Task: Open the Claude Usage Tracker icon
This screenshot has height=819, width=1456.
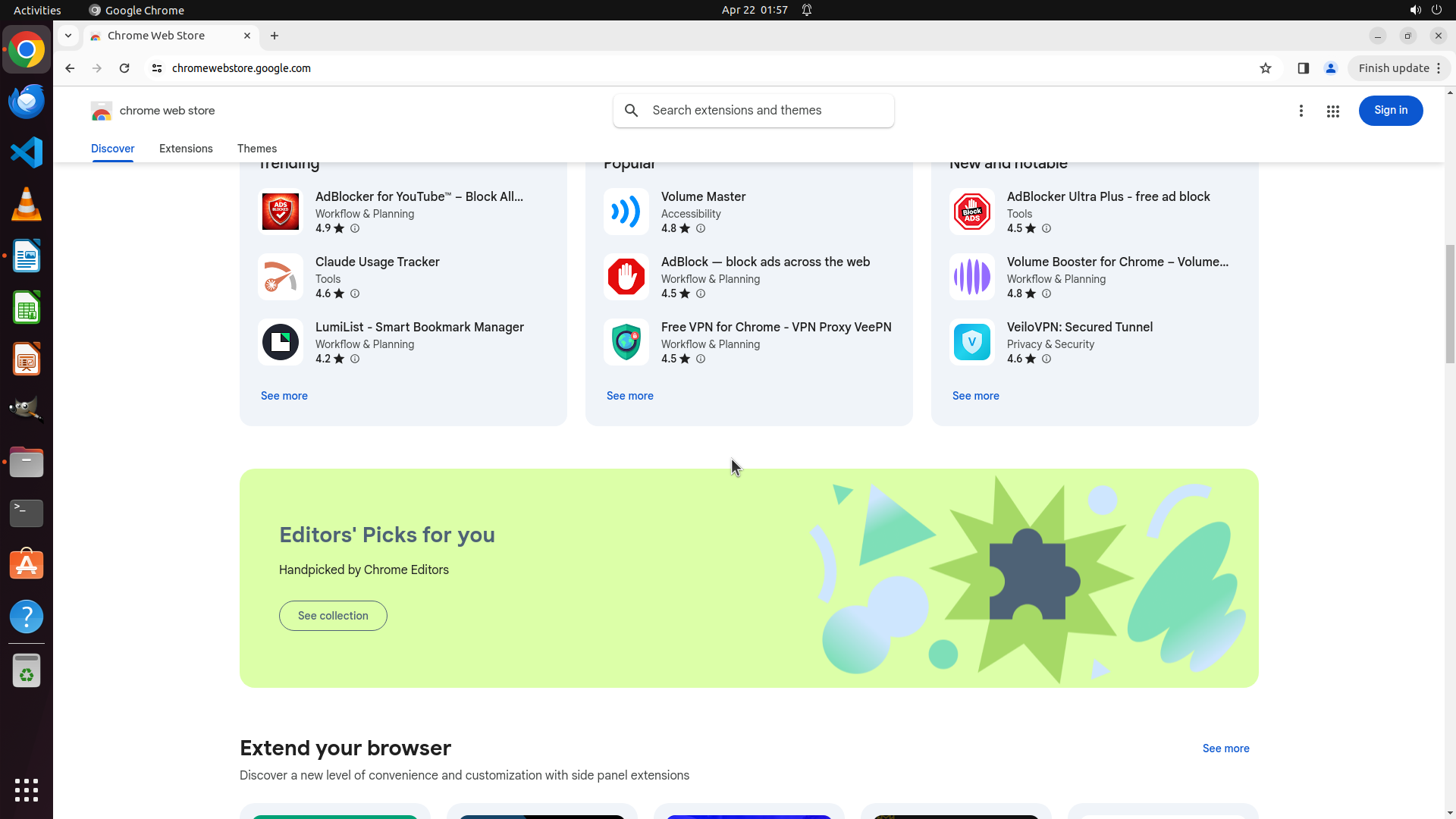Action: pyautogui.click(x=280, y=277)
